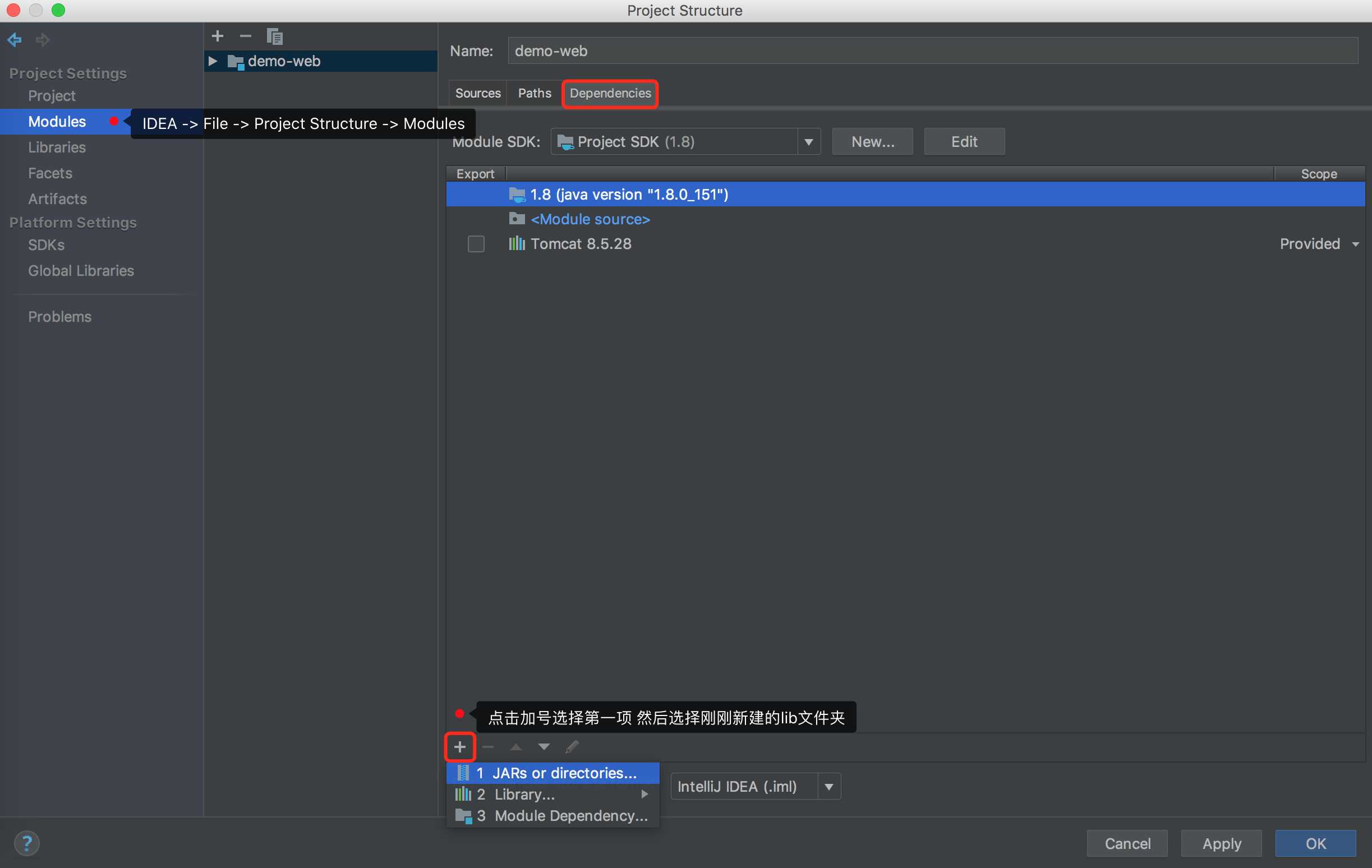
Task: Toggle the Export checkbox for Java 1.8
Action: (x=475, y=194)
